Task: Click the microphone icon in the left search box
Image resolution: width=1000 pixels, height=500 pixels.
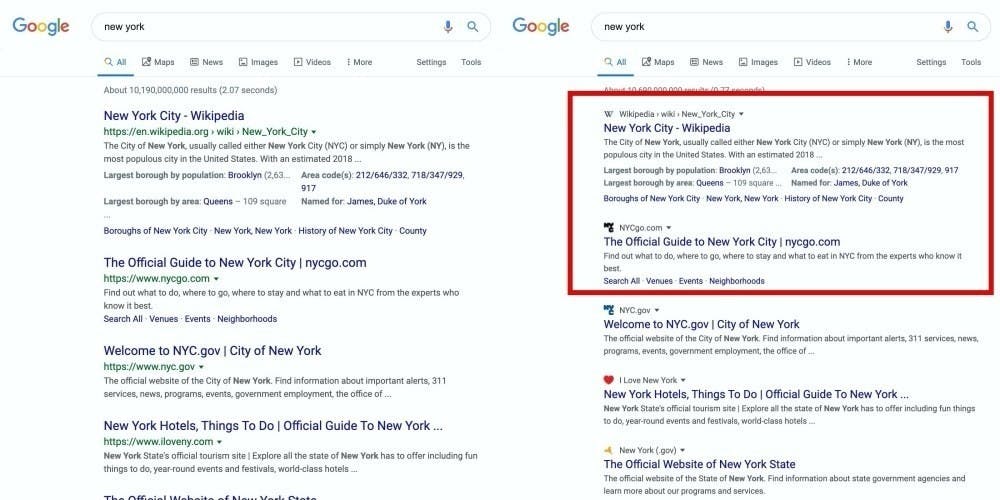Action: click(448, 27)
